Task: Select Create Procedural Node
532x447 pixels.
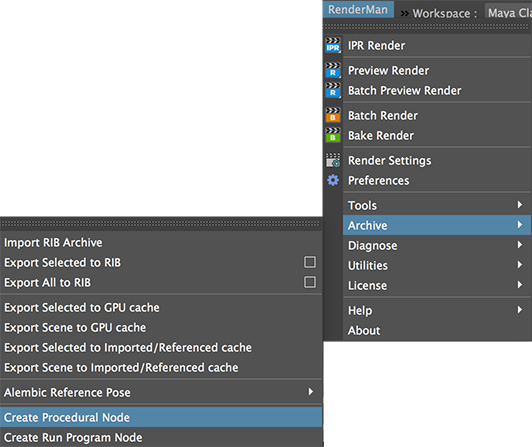Action: point(161,417)
